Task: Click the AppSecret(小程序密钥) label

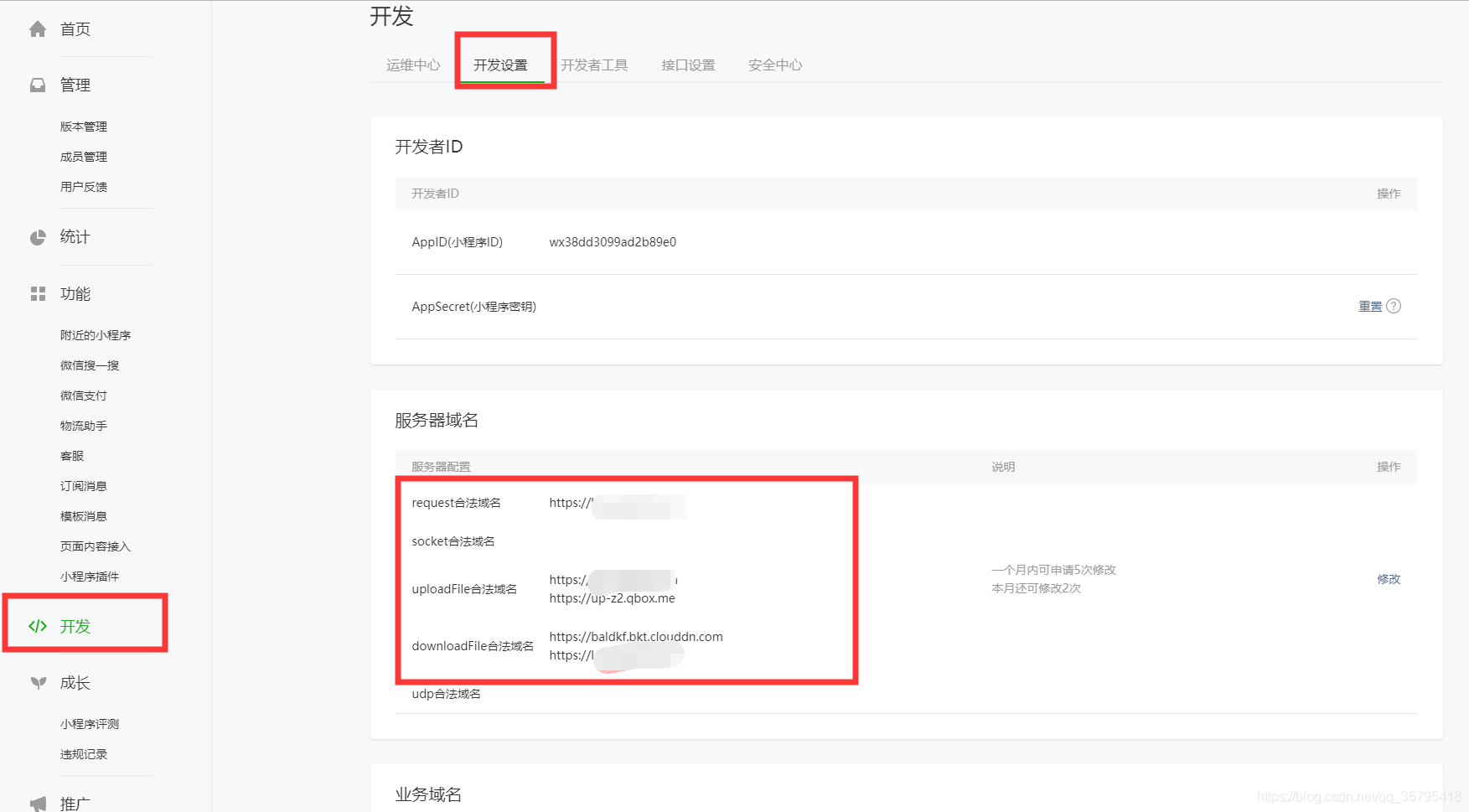Action: (x=474, y=307)
